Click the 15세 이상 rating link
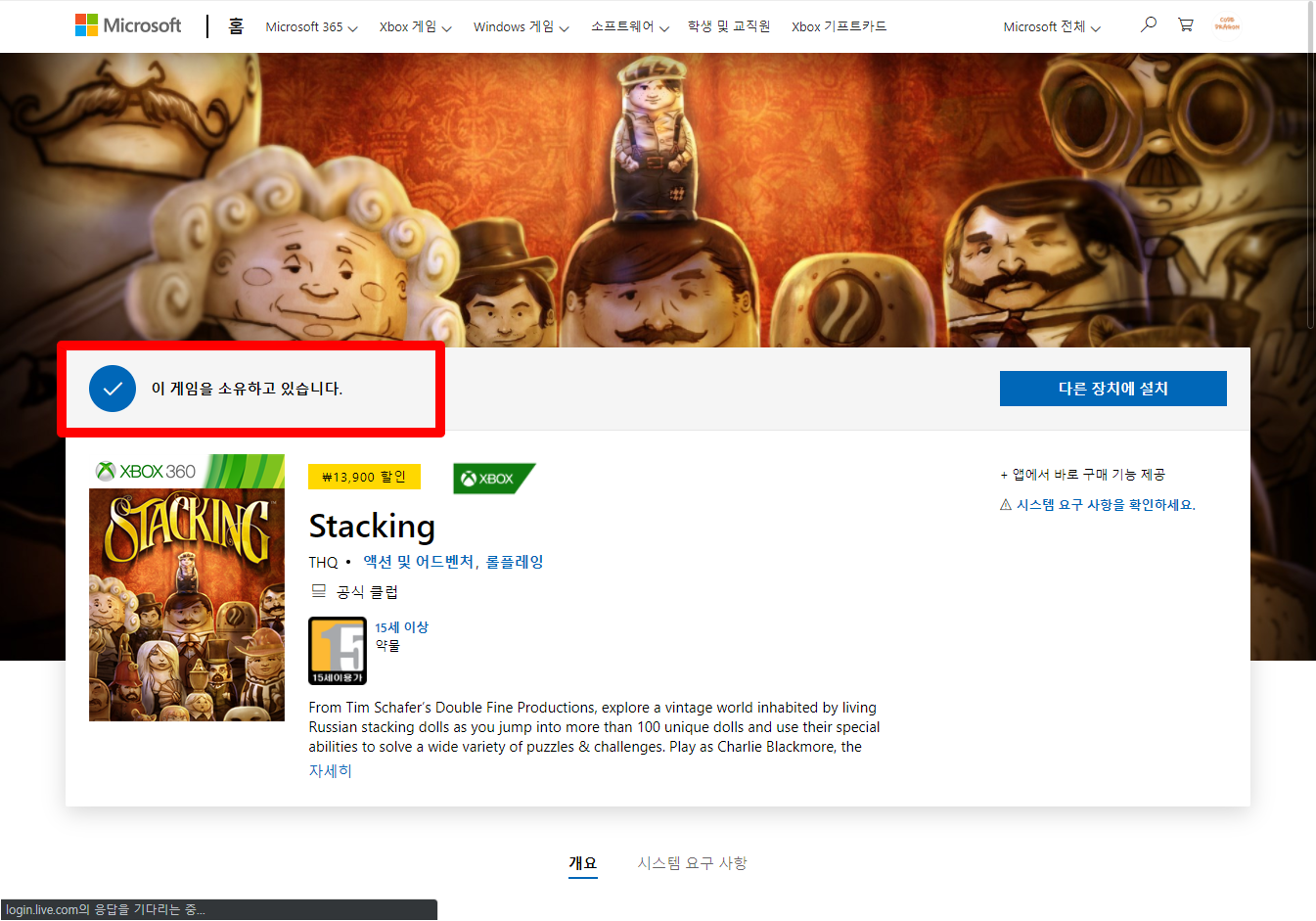 401,627
